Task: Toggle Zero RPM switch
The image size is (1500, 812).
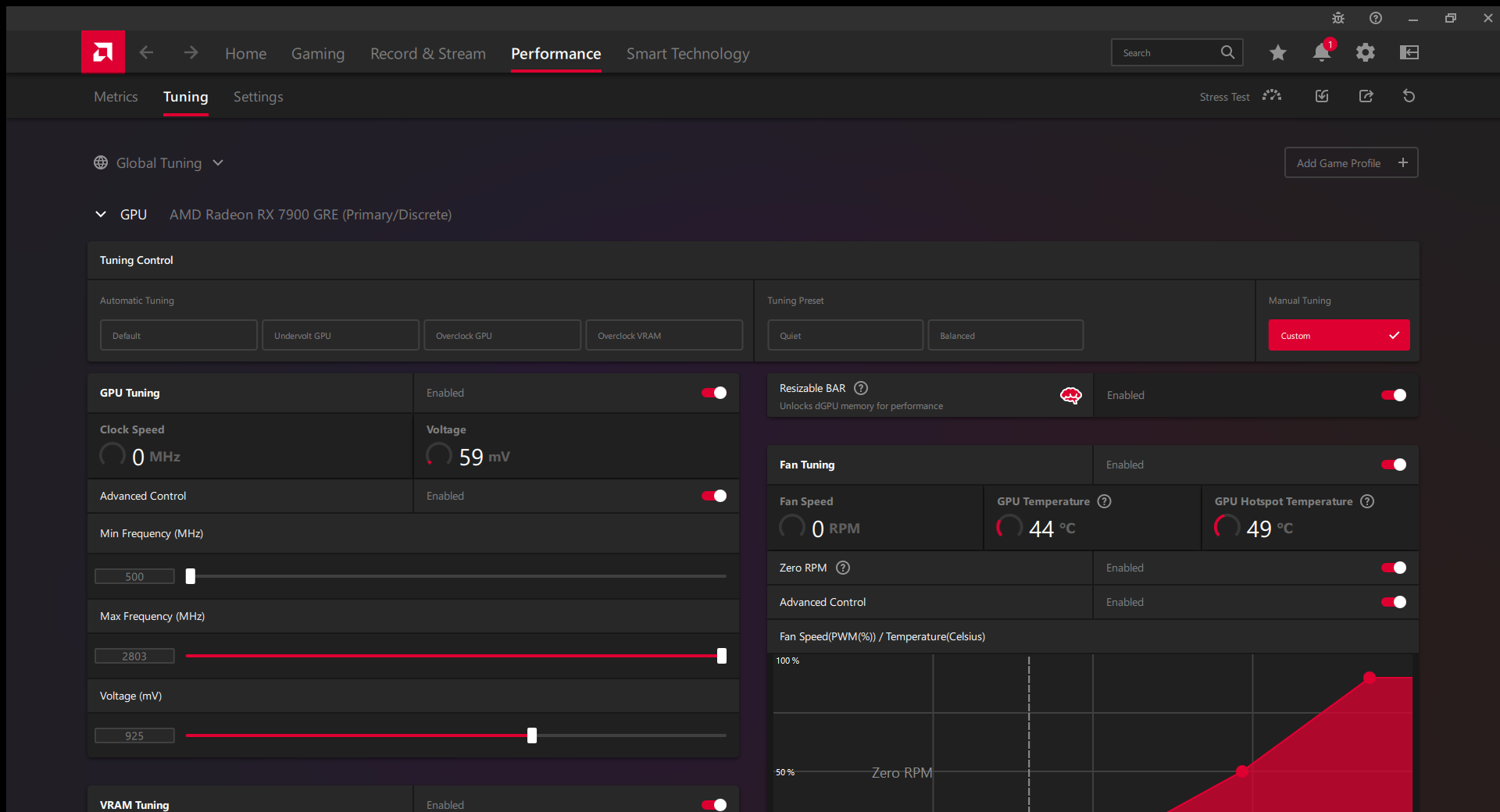Action: (1394, 568)
